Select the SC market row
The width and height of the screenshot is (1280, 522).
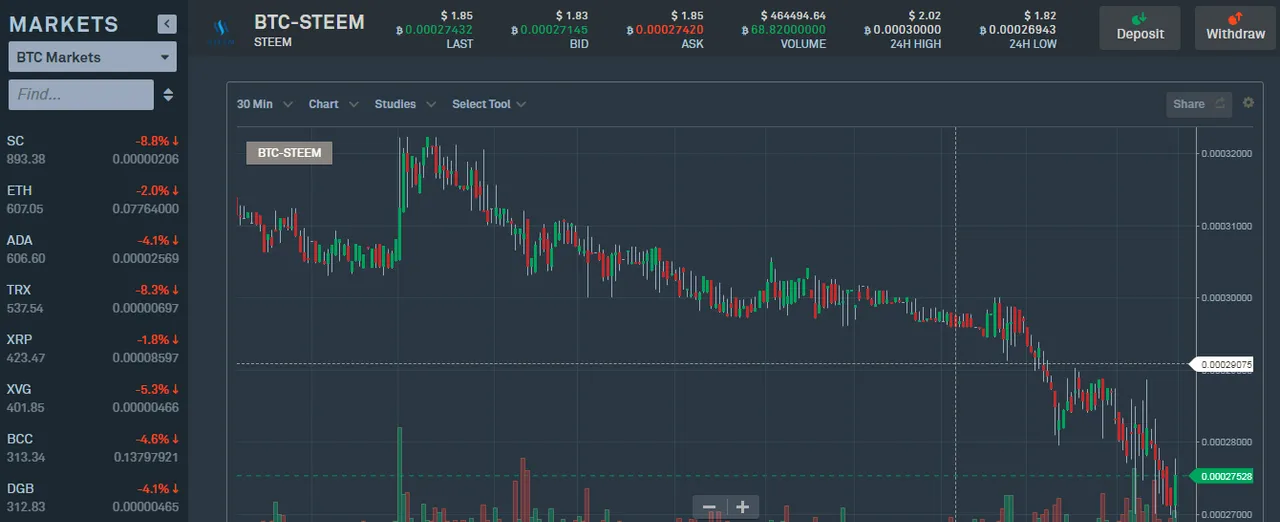tap(93, 150)
